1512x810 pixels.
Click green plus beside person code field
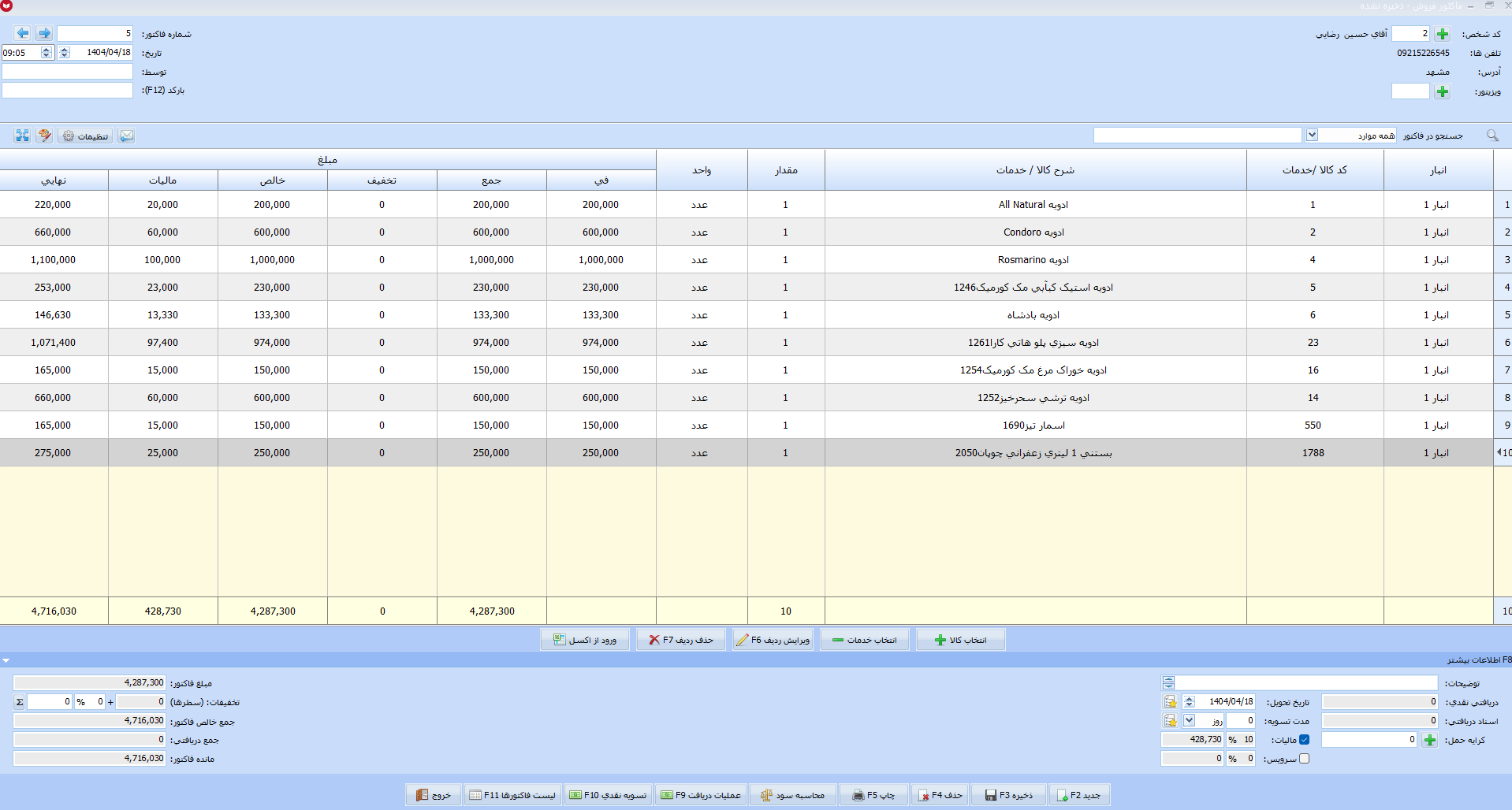point(1442,34)
